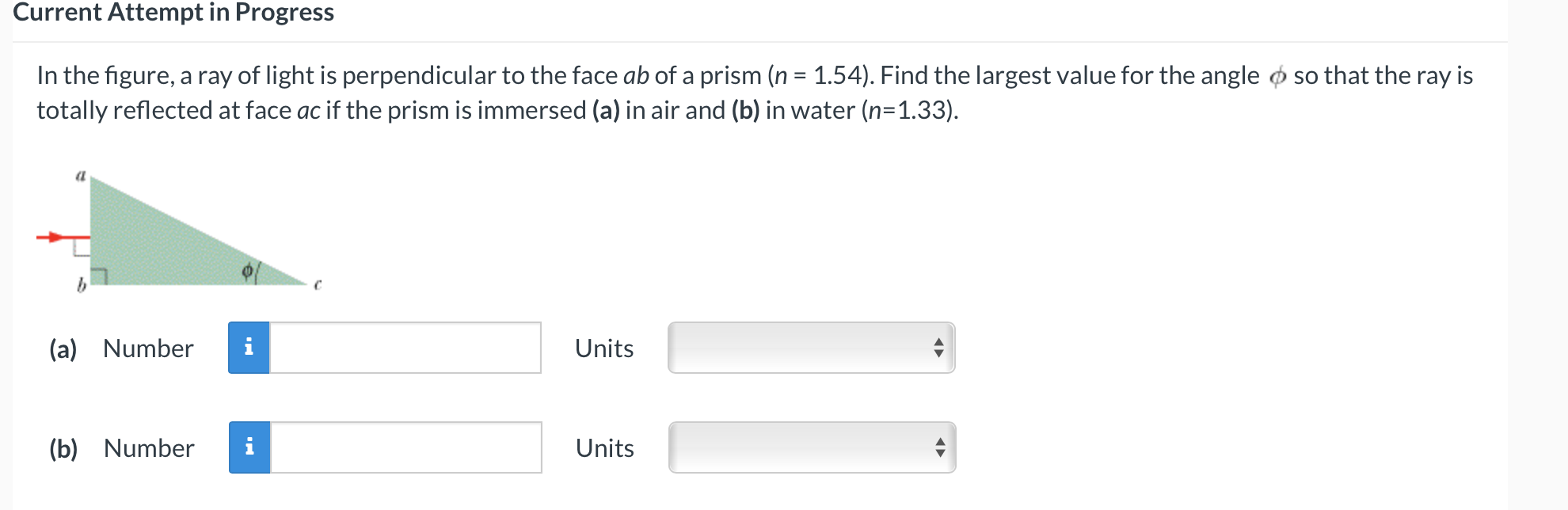Click the red incoming light ray arrow

(x=63, y=237)
